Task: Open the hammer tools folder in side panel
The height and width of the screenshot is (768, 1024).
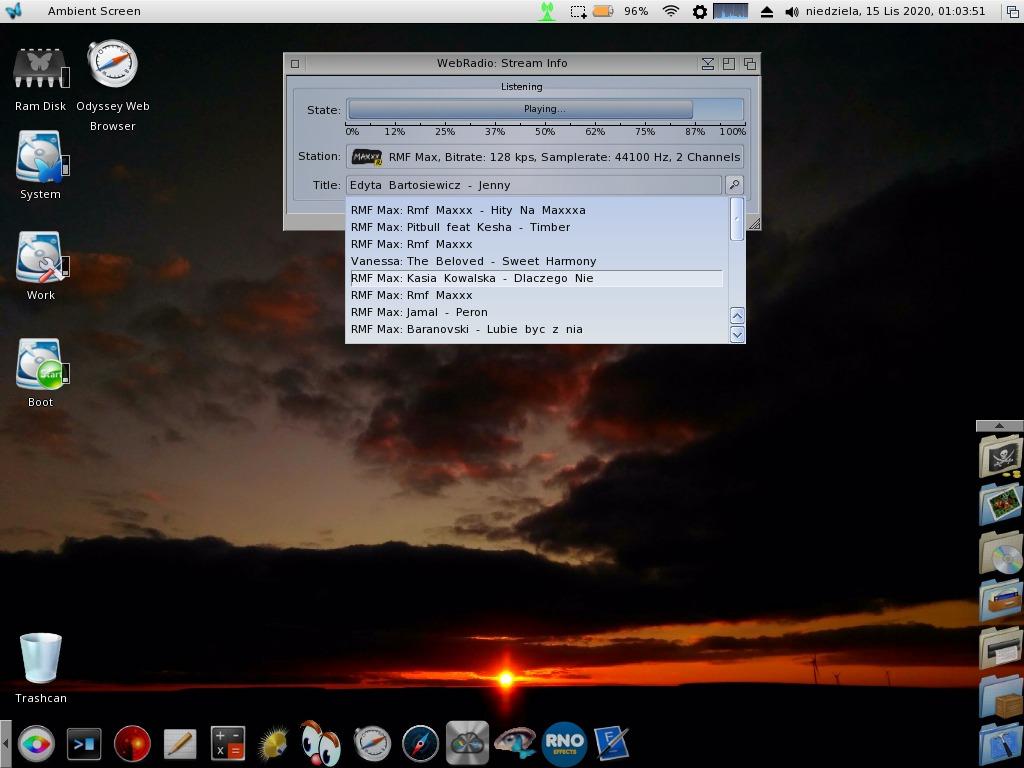Action: [x=1001, y=744]
